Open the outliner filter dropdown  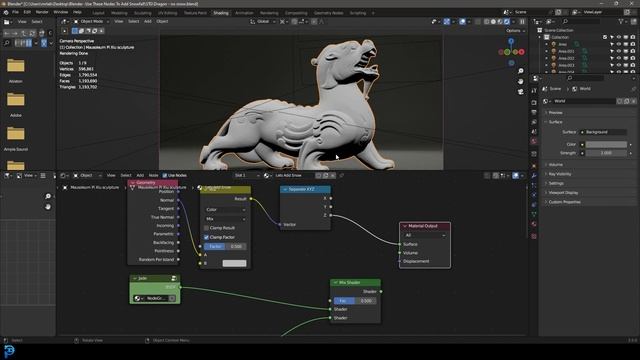coord(622,21)
